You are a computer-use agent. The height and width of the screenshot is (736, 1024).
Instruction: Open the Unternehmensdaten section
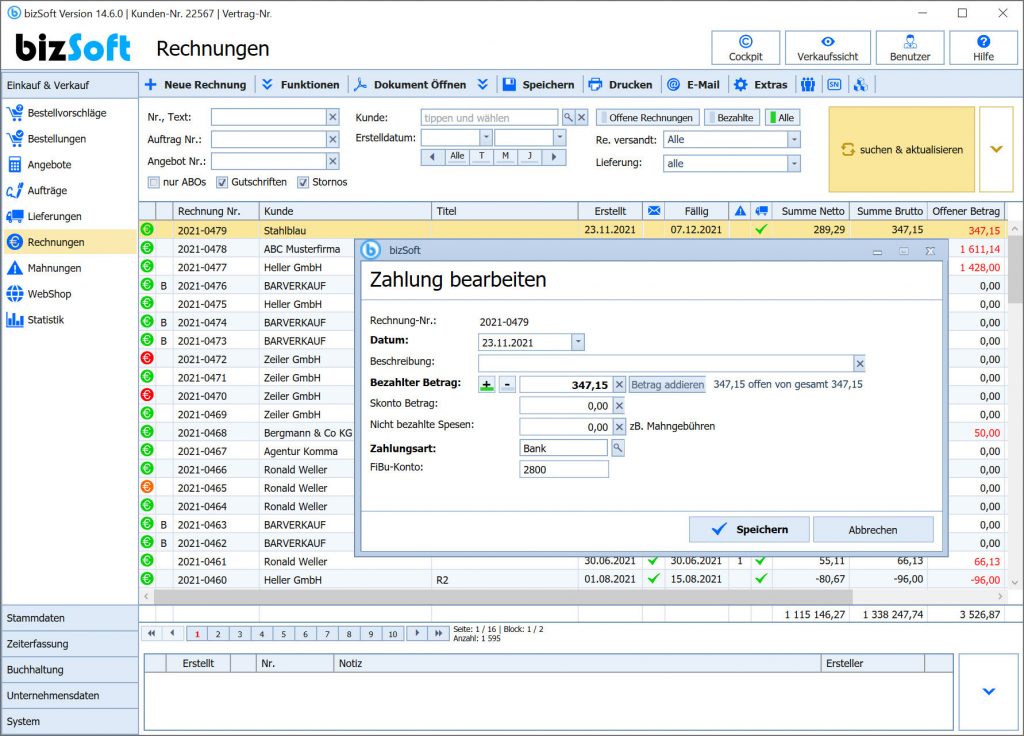pos(69,696)
